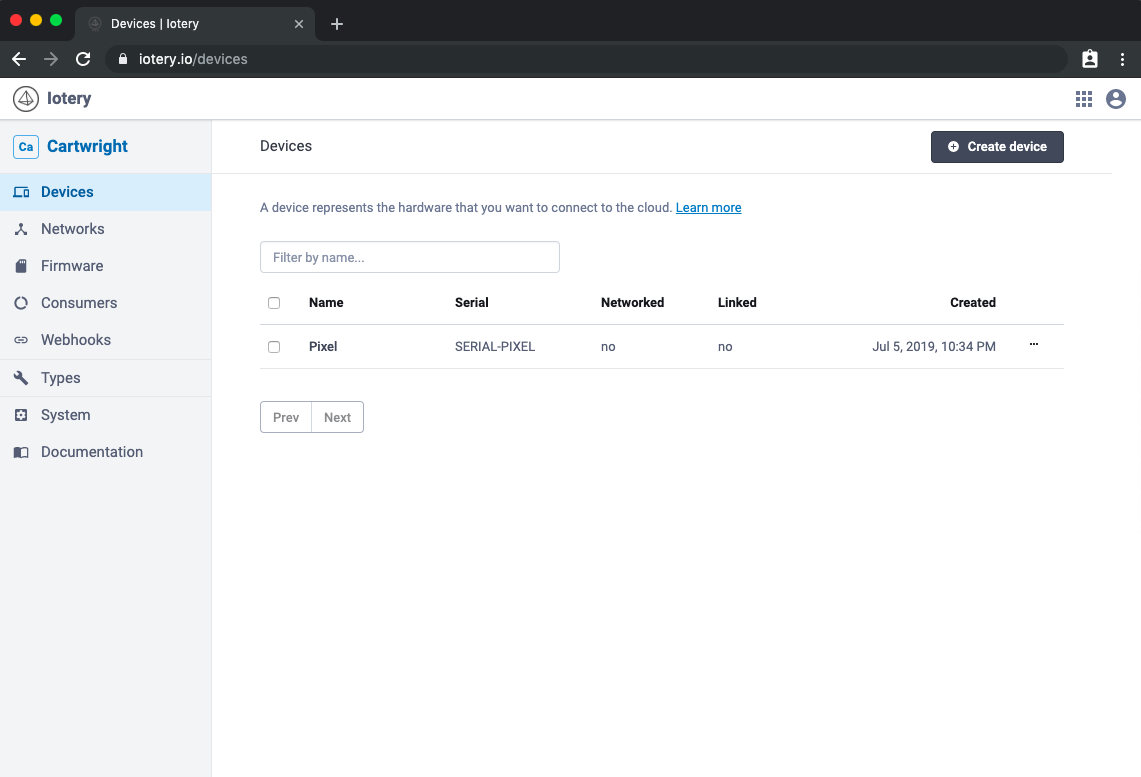Click Pixel's Networked value no
The width and height of the screenshot is (1141, 777).
click(608, 347)
